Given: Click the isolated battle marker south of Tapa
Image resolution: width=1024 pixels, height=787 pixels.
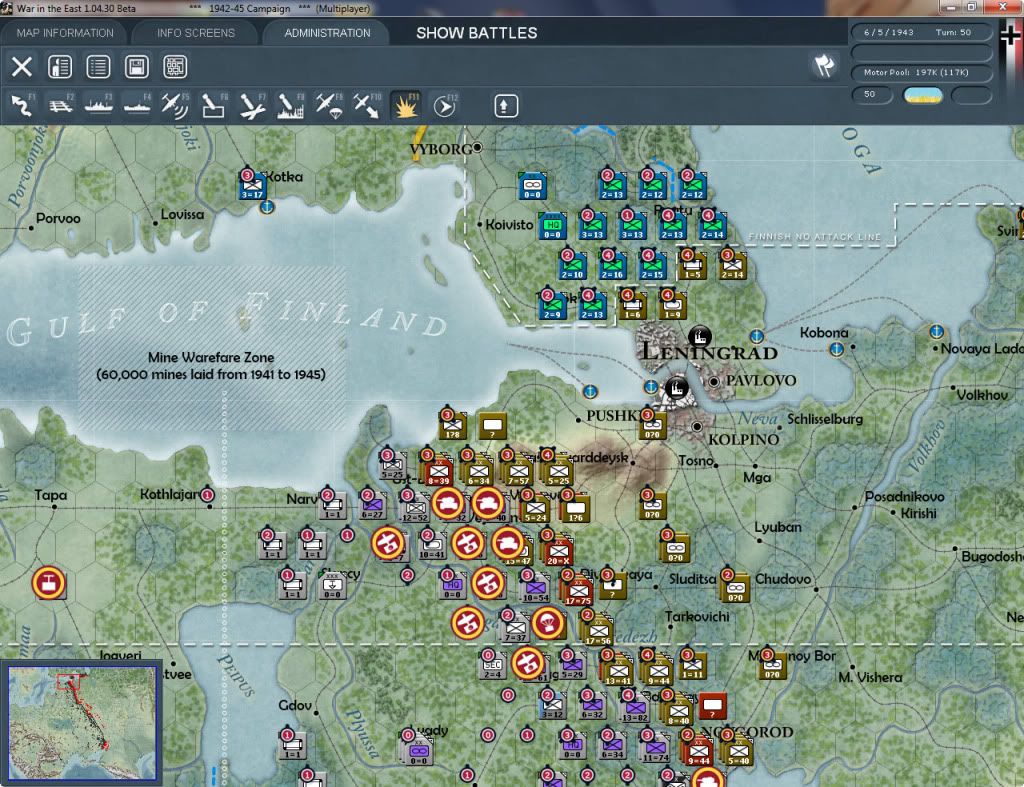Looking at the screenshot, I should 49,583.
